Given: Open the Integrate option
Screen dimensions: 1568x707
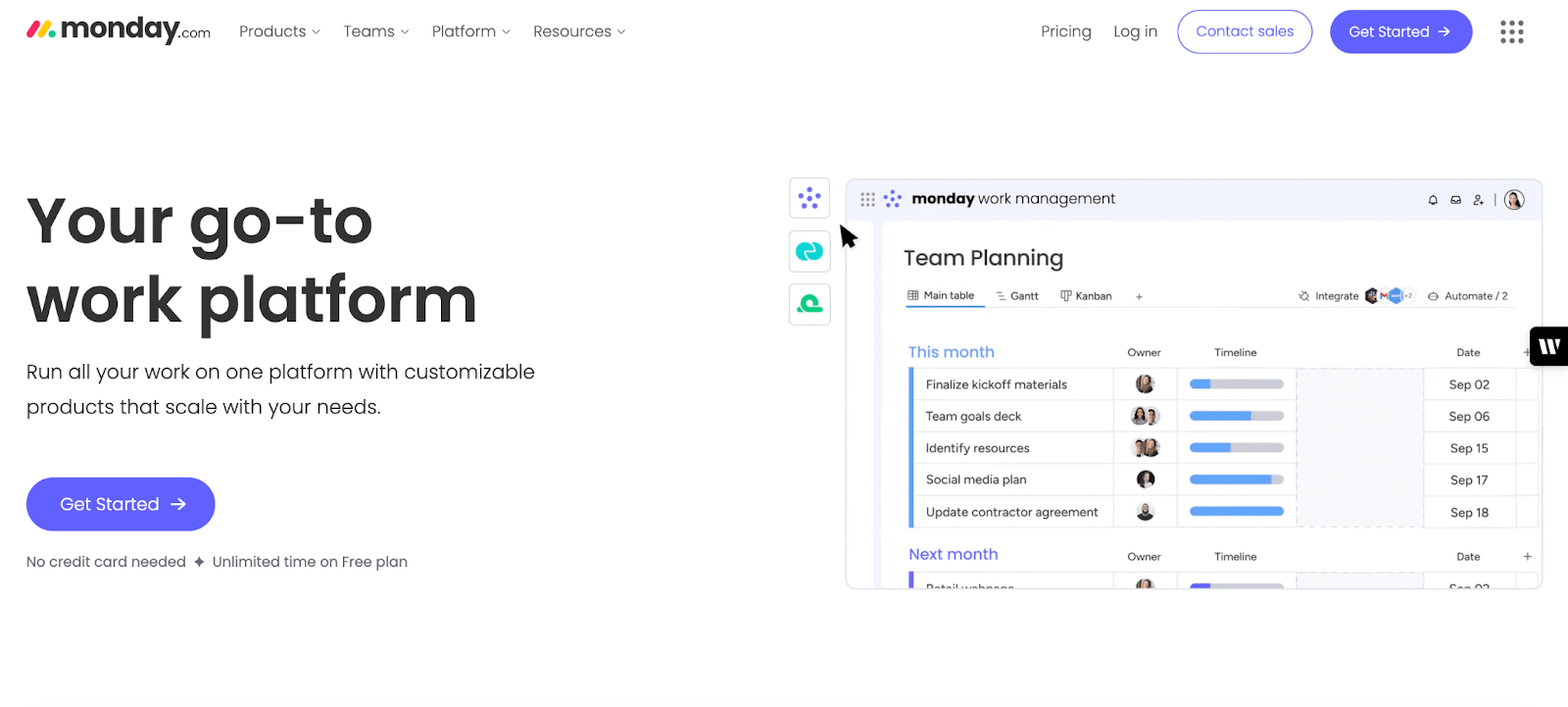Looking at the screenshot, I should pos(1329,296).
